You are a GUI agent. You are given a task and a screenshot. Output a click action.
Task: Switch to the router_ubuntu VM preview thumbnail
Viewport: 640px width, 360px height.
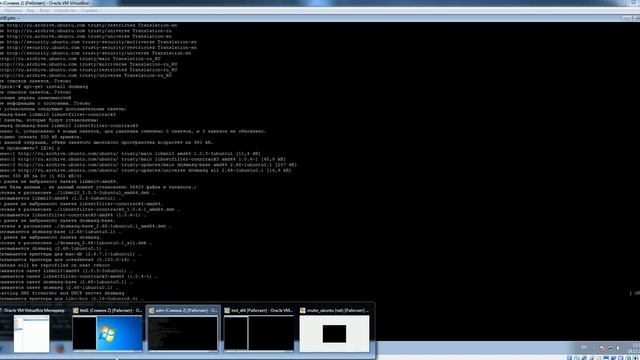(x=334, y=333)
